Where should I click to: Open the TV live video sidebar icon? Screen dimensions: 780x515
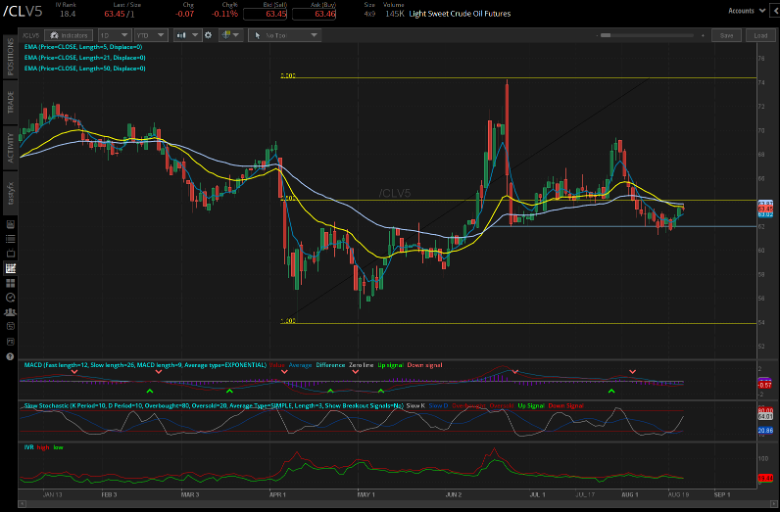coord(10,254)
